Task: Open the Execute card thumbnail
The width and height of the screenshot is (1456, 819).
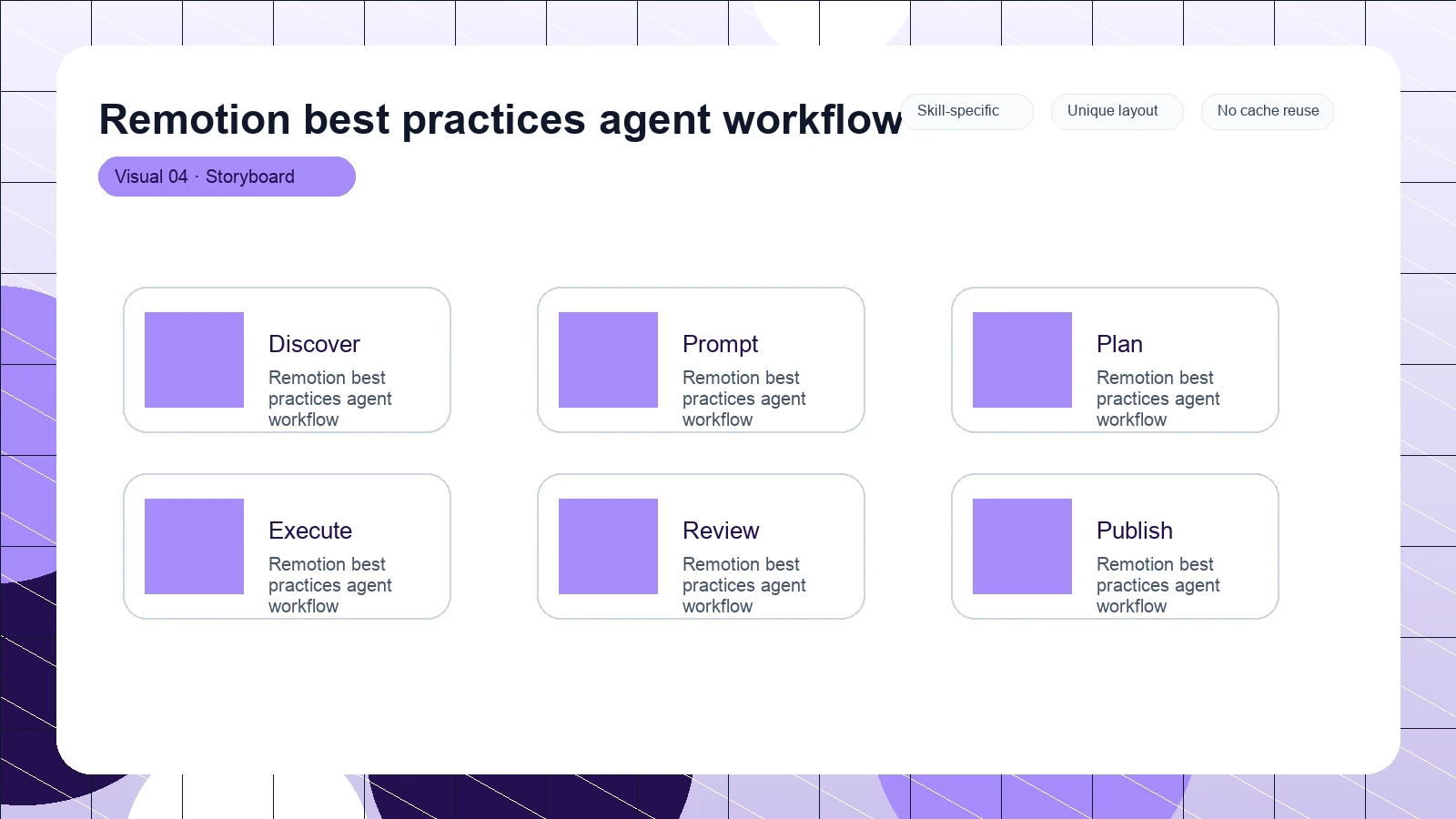Action: coord(194,546)
